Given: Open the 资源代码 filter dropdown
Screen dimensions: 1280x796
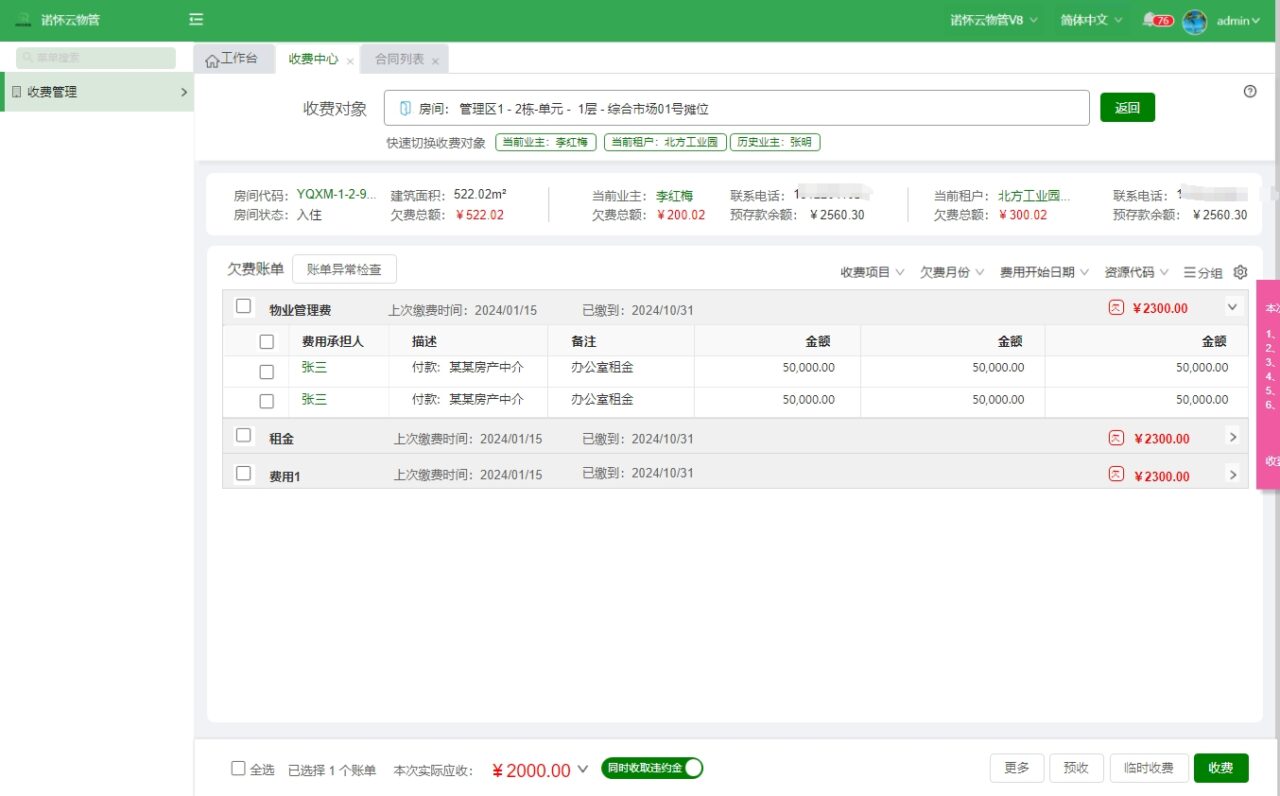Looking at the screenshot, I should point(1137,272).
